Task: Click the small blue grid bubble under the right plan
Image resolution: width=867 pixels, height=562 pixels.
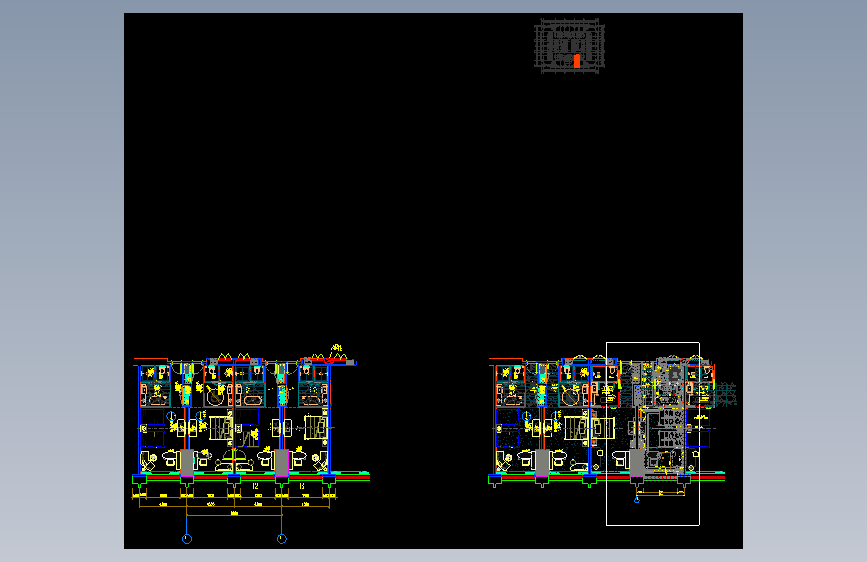Action: [637, 500]
